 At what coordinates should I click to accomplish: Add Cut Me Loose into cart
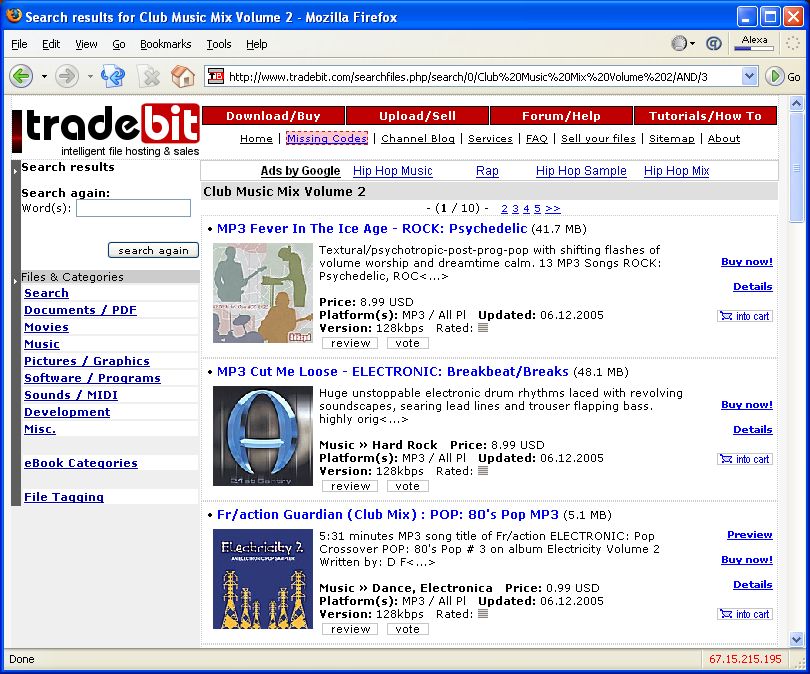pos(745,459)
